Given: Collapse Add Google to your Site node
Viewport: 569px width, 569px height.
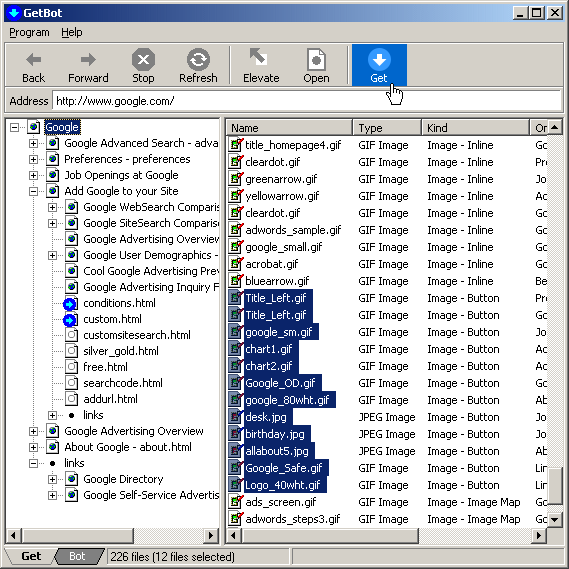Looking at the screenshot, I should [33, 191].
